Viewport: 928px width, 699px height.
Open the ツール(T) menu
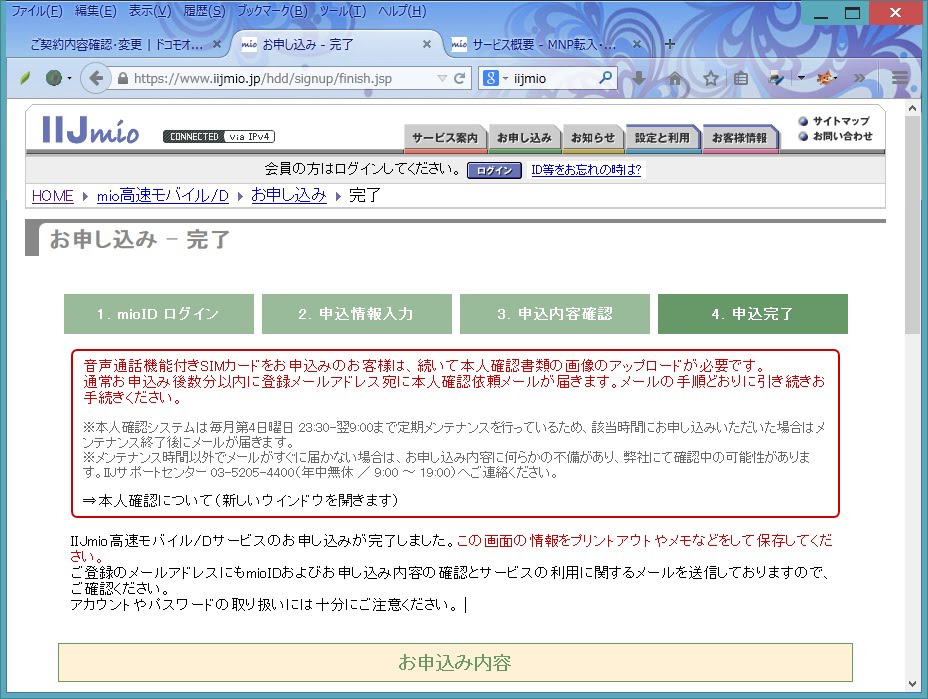point(343,11)
